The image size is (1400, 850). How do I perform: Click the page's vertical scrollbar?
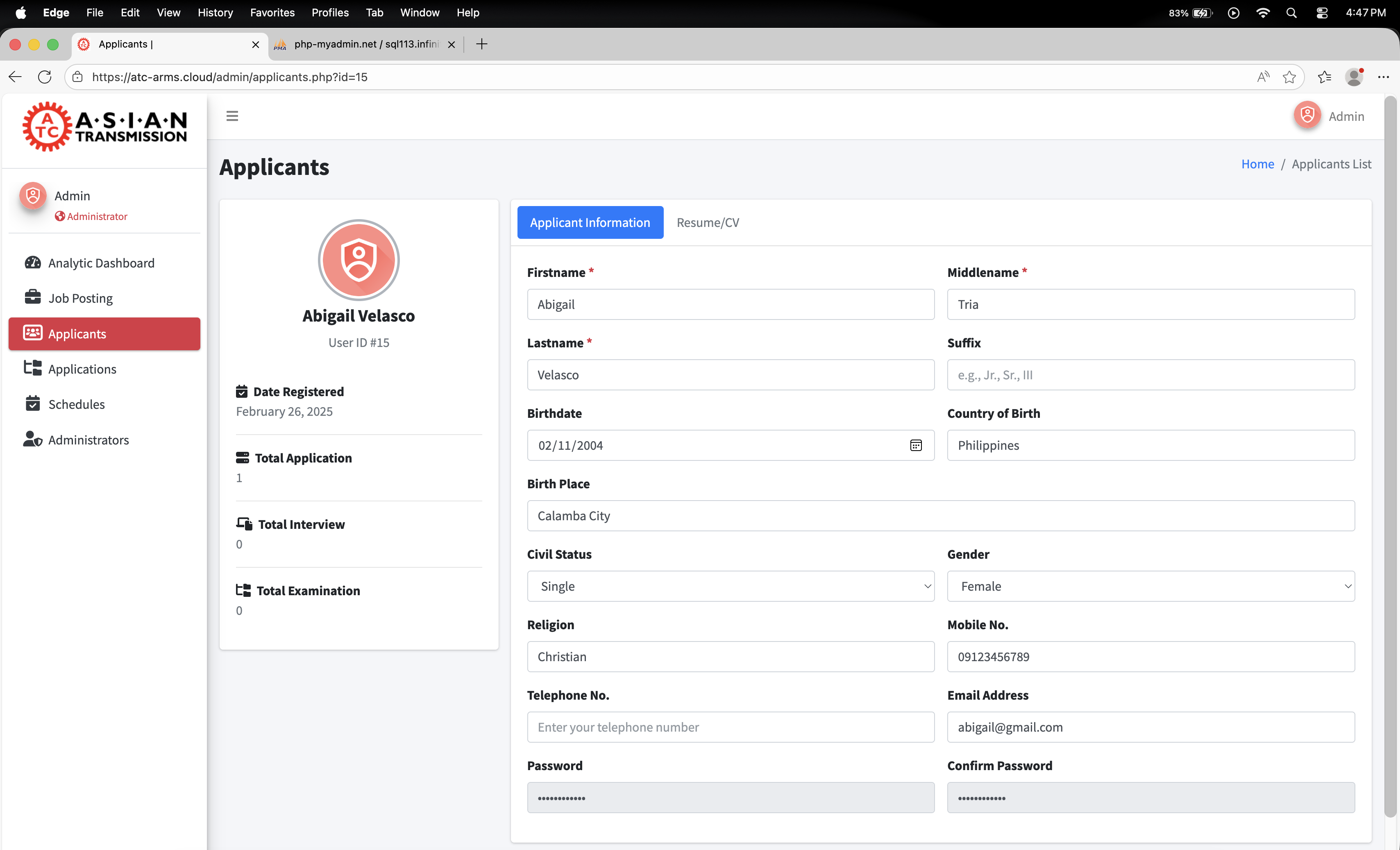[1390, 455]
